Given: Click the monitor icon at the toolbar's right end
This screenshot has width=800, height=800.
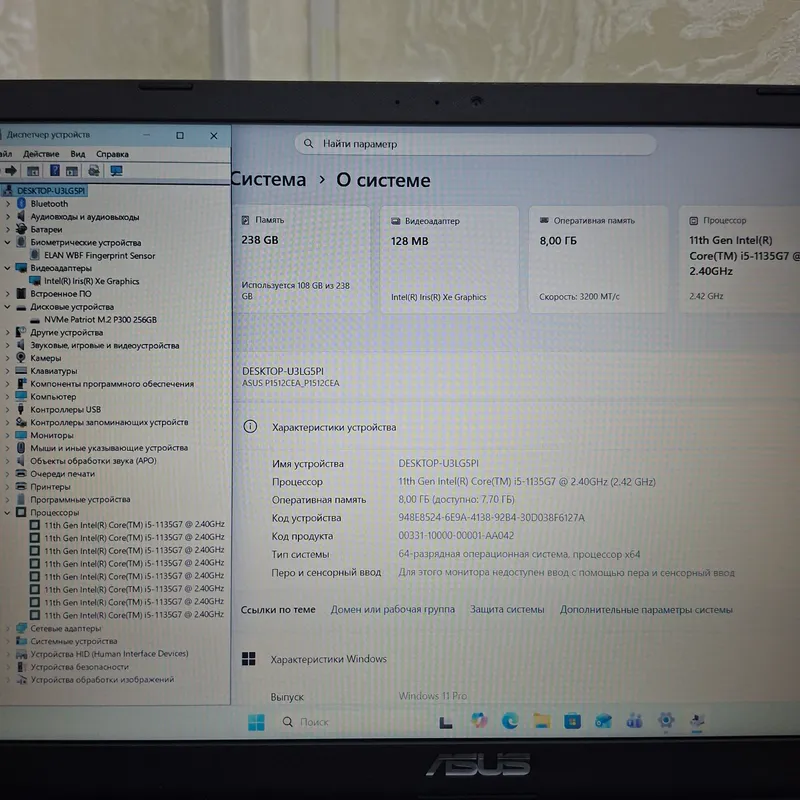Looking at the screenshot, I should (116, 171).
